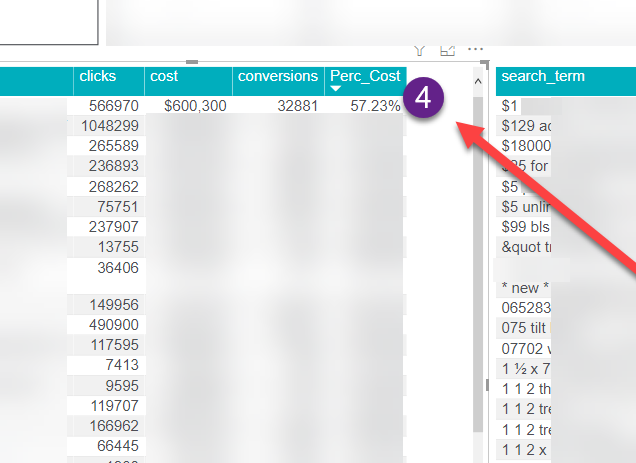
Task: Click the filter icon above the table visual
Action: click(420, 49)
